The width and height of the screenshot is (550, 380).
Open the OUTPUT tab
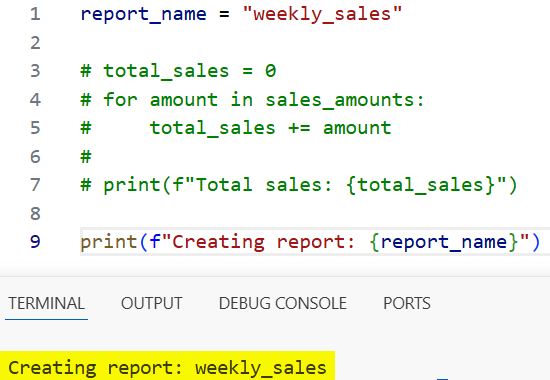[x=152, y=303]
